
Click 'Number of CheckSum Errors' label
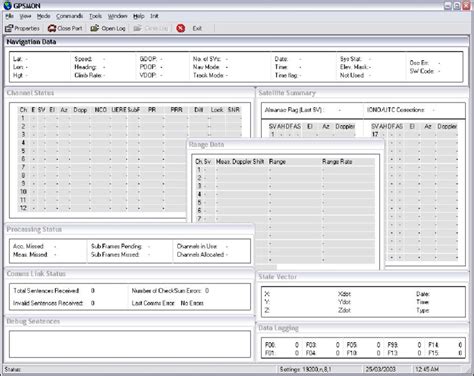point(166,291)
